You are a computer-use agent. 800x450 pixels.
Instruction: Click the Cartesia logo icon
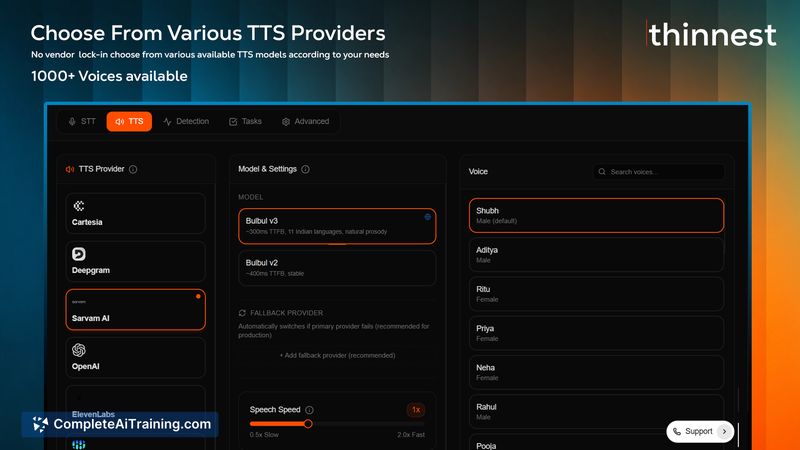tap(79, 206)
